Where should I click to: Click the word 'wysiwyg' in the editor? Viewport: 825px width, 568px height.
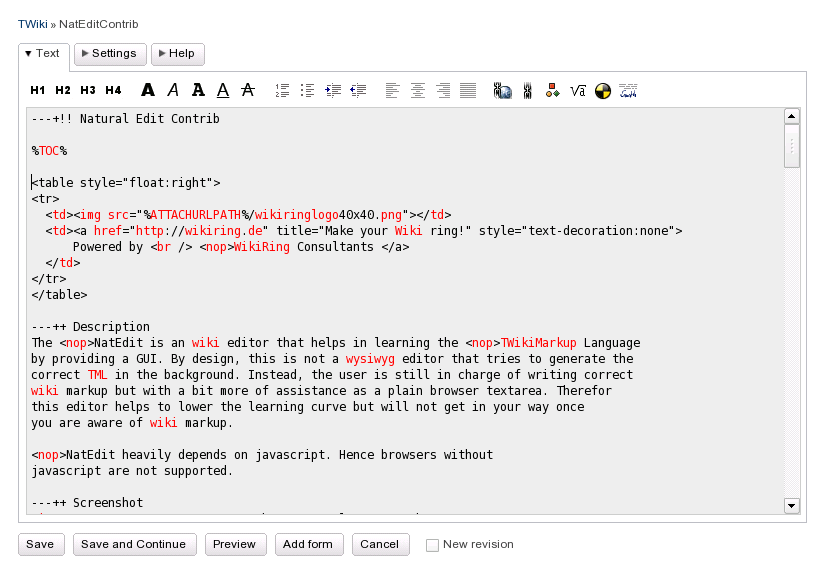tap(370, 359)
